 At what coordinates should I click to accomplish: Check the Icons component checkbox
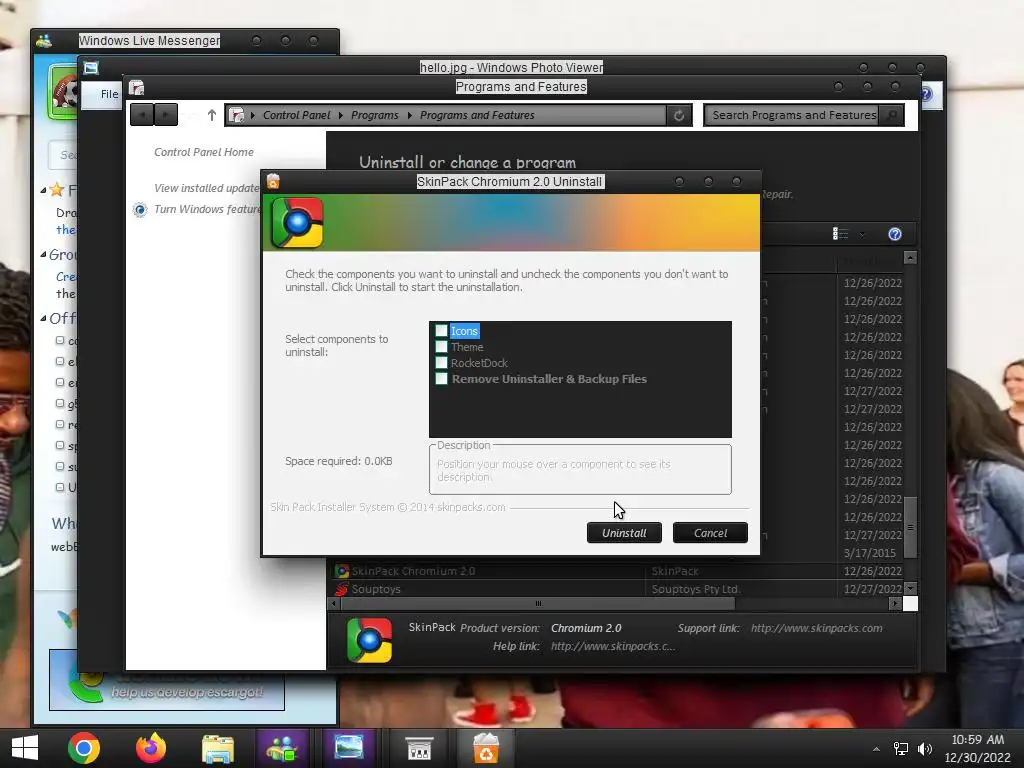coord(441,331)
